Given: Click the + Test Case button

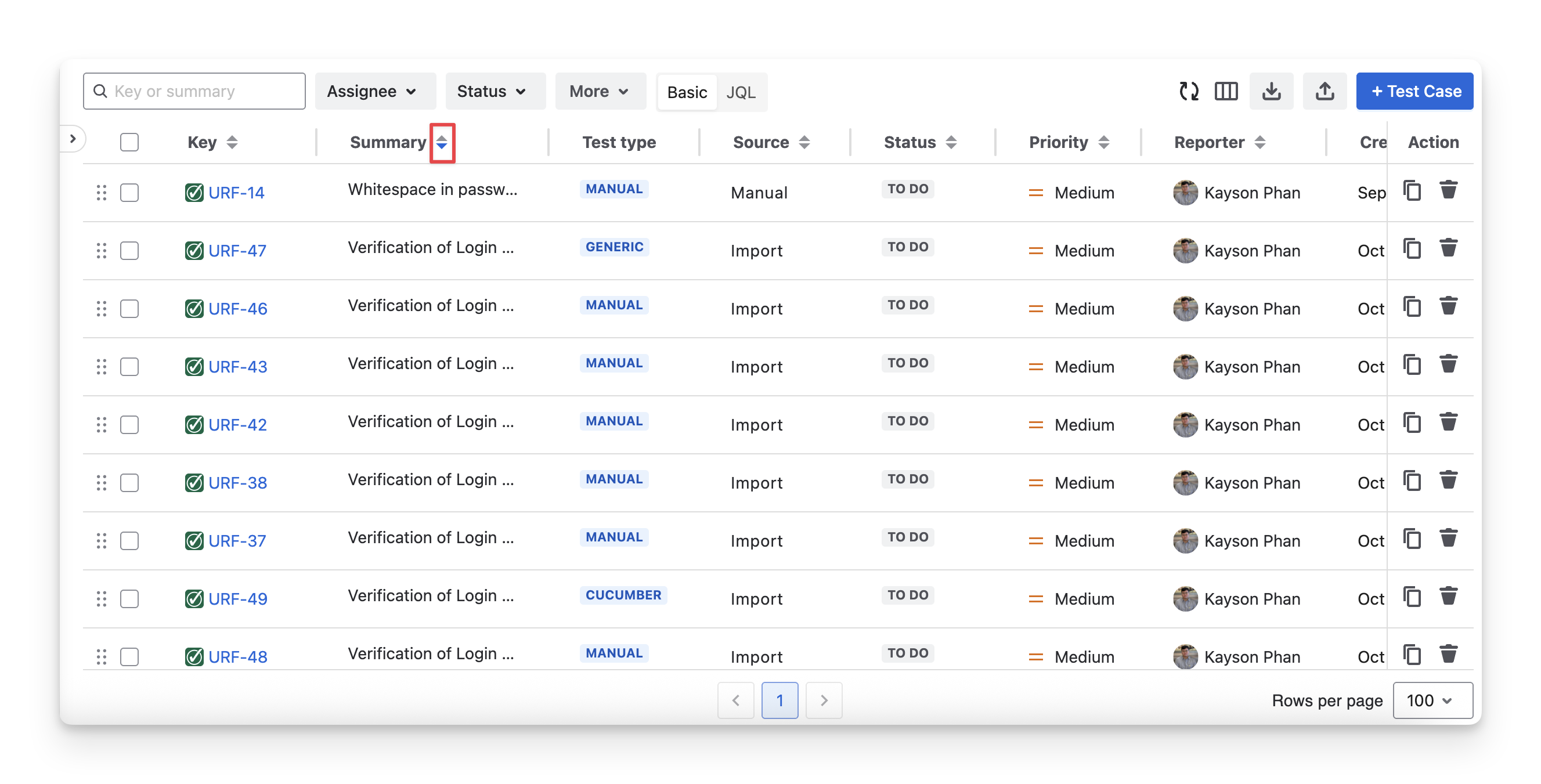Looking at the screenshot, I should 1415,92.
